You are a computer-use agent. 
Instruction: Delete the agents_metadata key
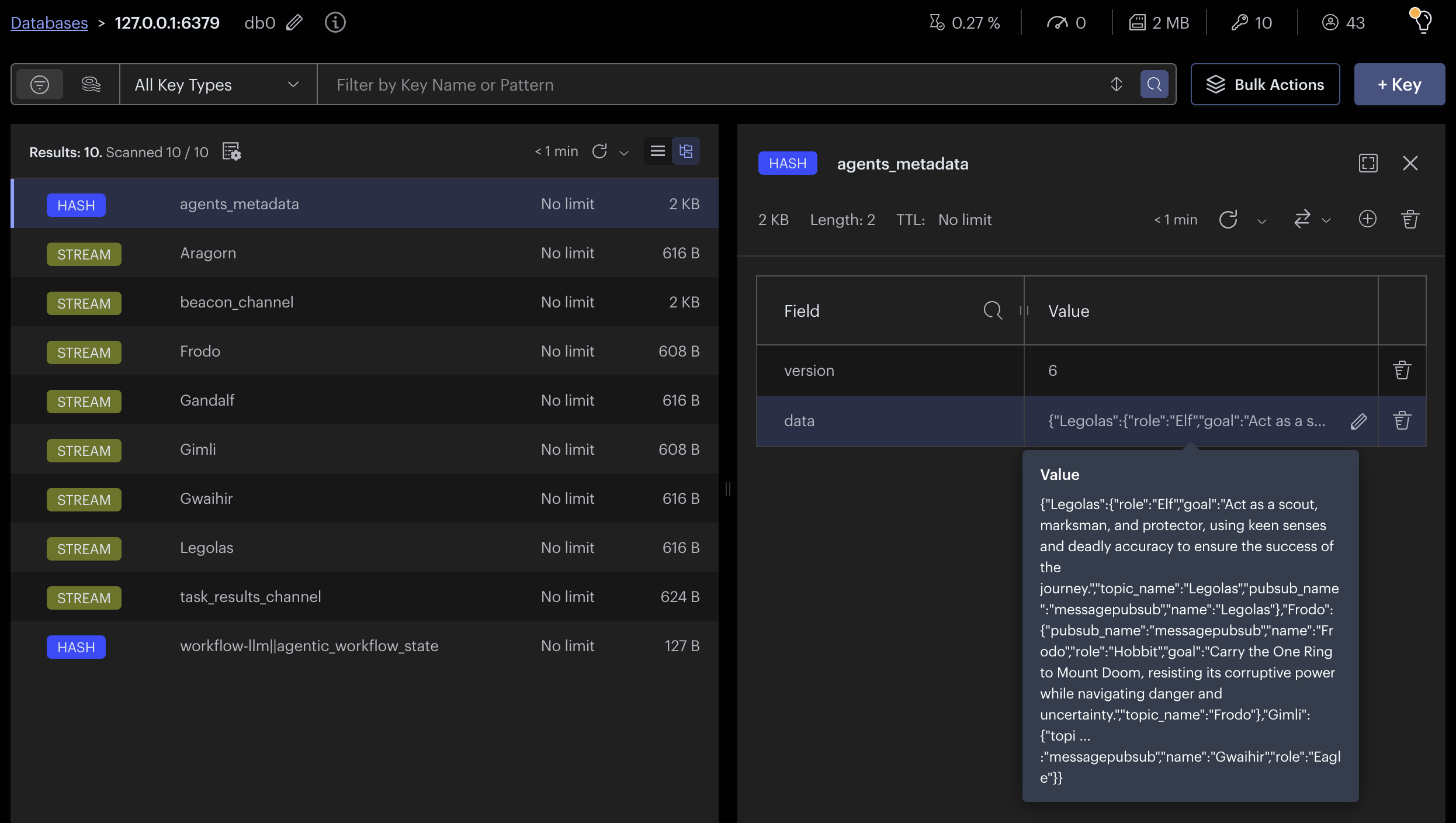(x=1410, y=219)
